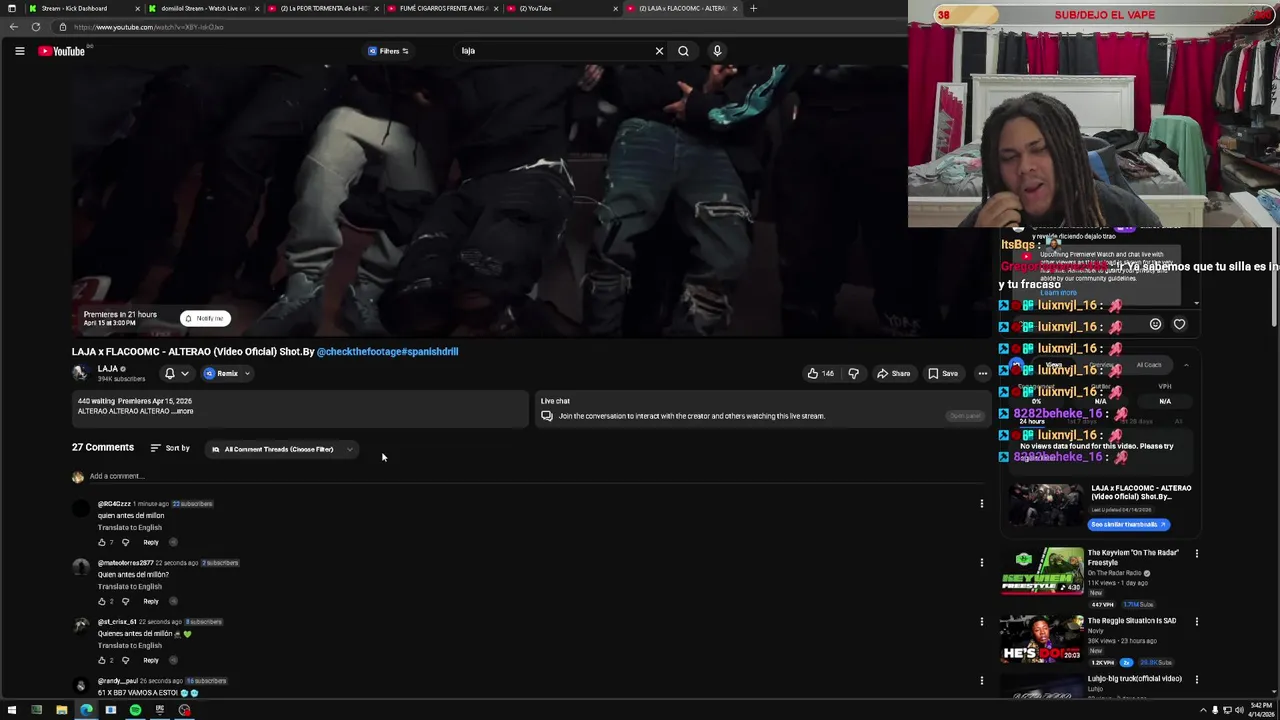
Task: Open 'The Reggie Situation Is SAD' video thumbnail
Action: pyautogui.click(x=1042, y=639)
